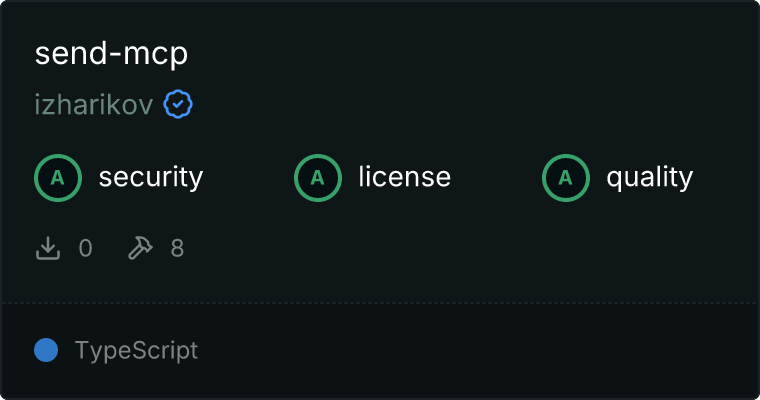
Task: Click the blue verified badge icon
Action: click(x=178, y=105)
